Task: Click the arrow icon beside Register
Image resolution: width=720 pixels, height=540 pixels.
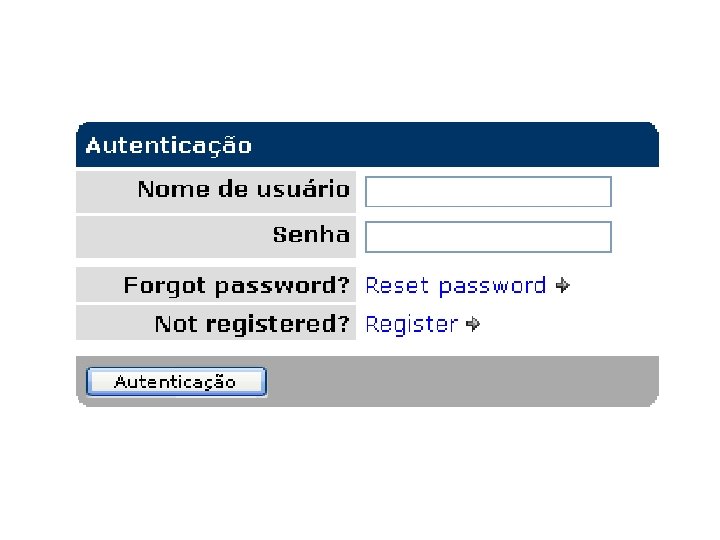Action: point(474,324)
